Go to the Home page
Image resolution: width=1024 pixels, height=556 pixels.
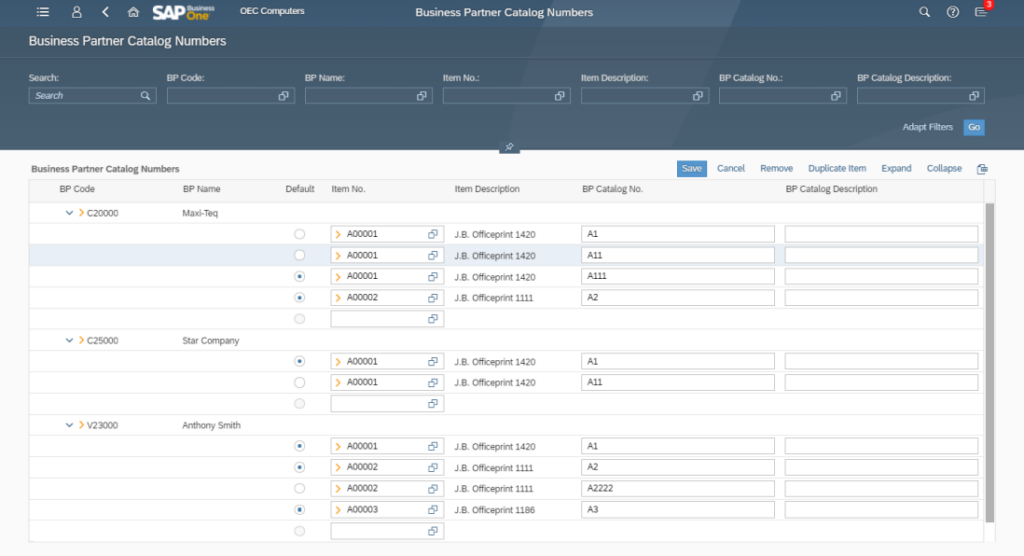click(x=133, y=12)
